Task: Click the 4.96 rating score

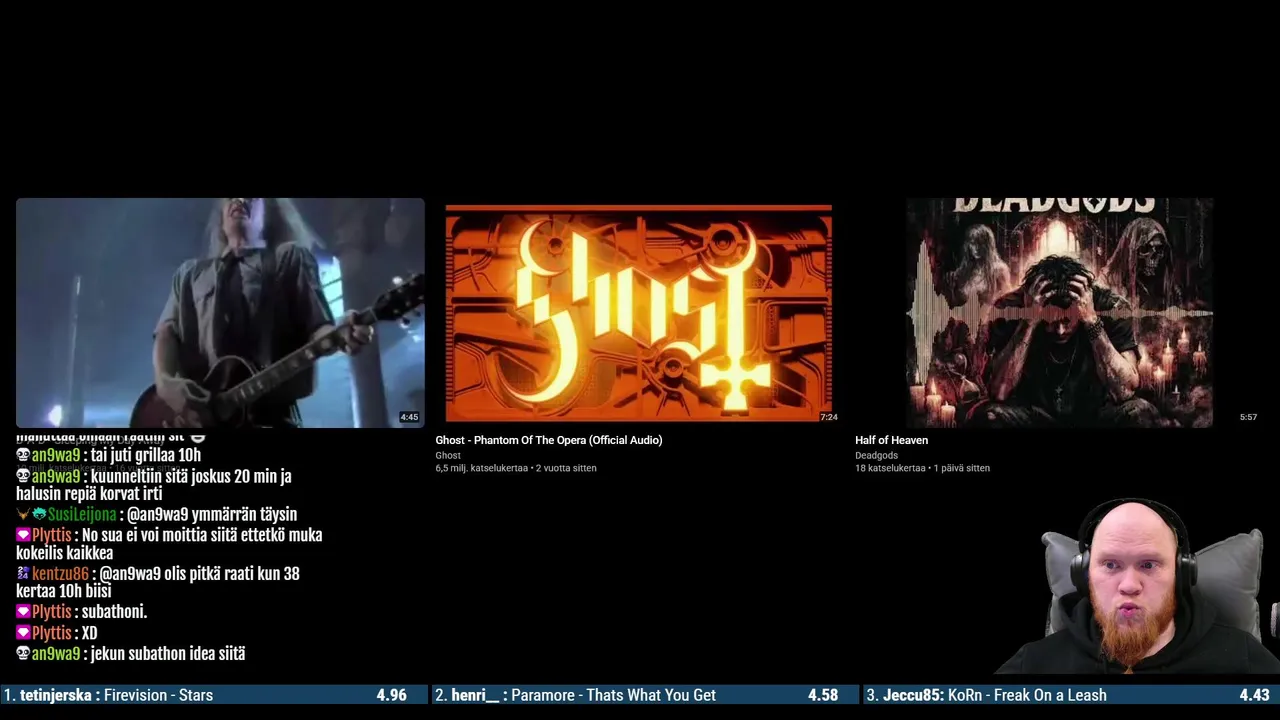Action: pos(391,695)
